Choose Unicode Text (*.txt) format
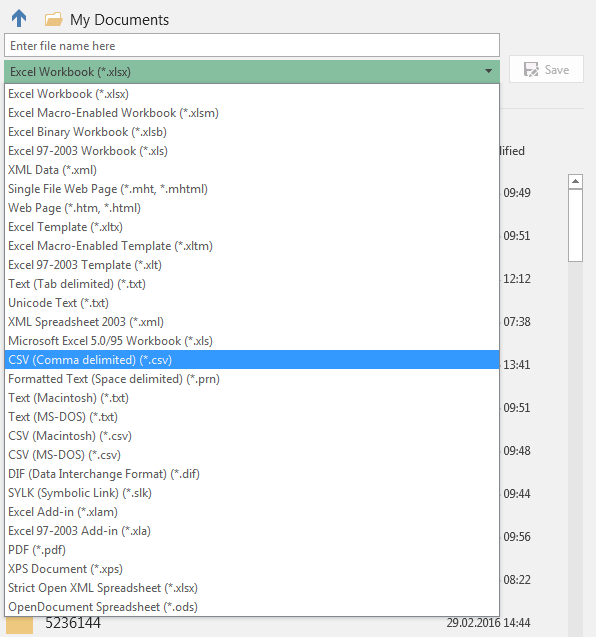596x637 pixels. click(252, 303)
